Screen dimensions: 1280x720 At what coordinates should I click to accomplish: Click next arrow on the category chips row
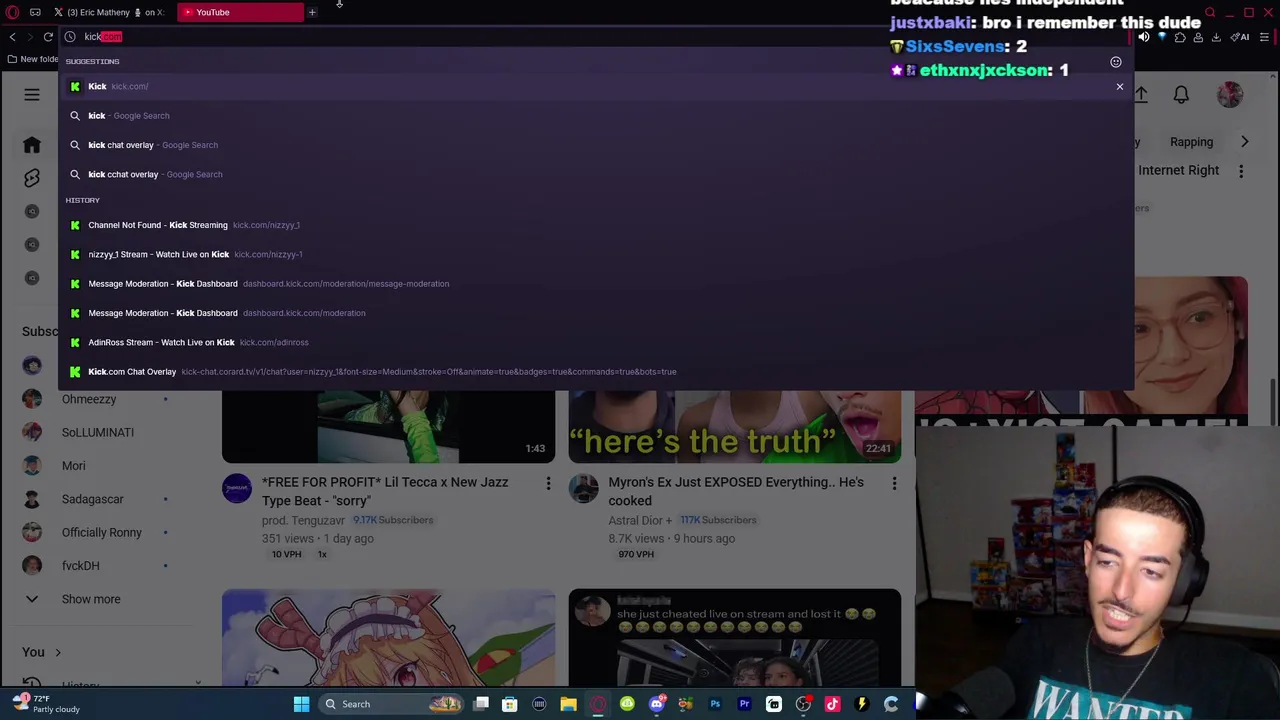1244,142
